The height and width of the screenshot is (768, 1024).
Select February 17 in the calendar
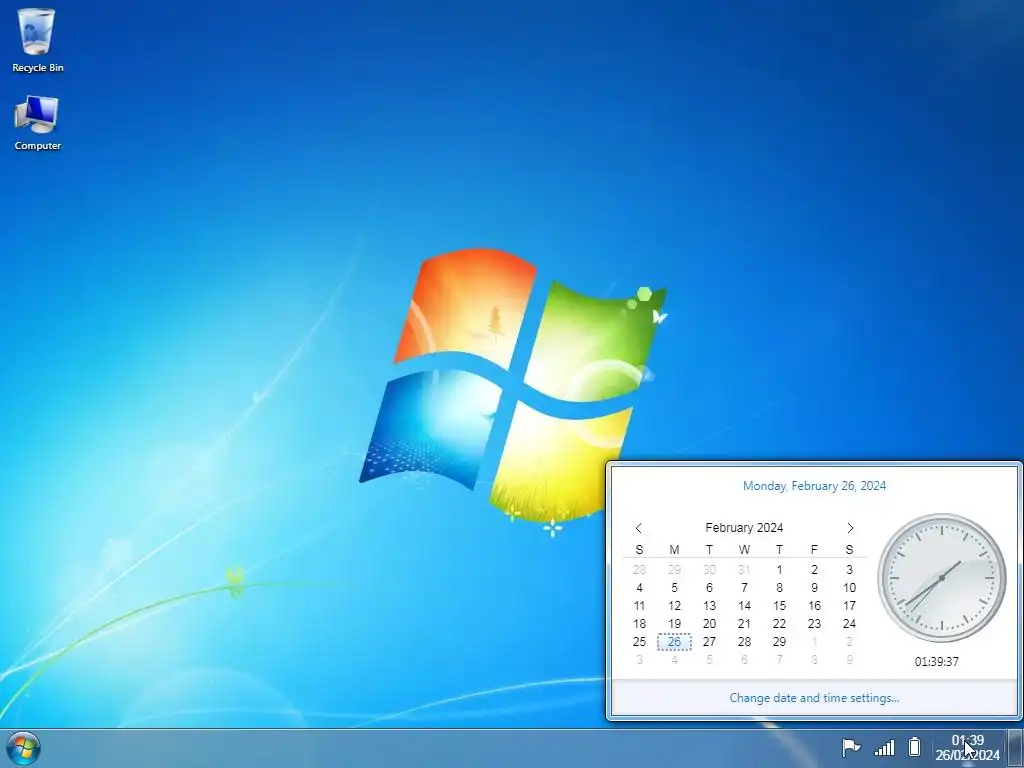point(849,606)
